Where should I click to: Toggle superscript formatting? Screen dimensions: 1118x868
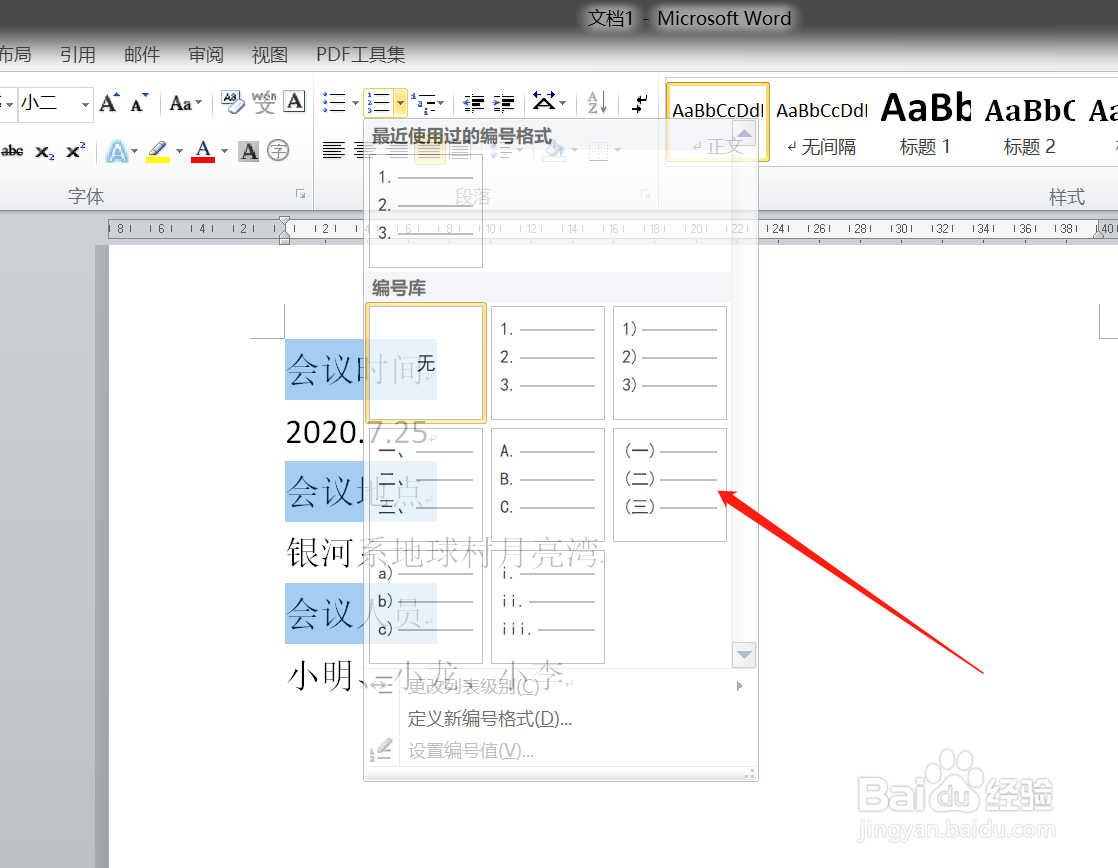(x=75, y=150)
